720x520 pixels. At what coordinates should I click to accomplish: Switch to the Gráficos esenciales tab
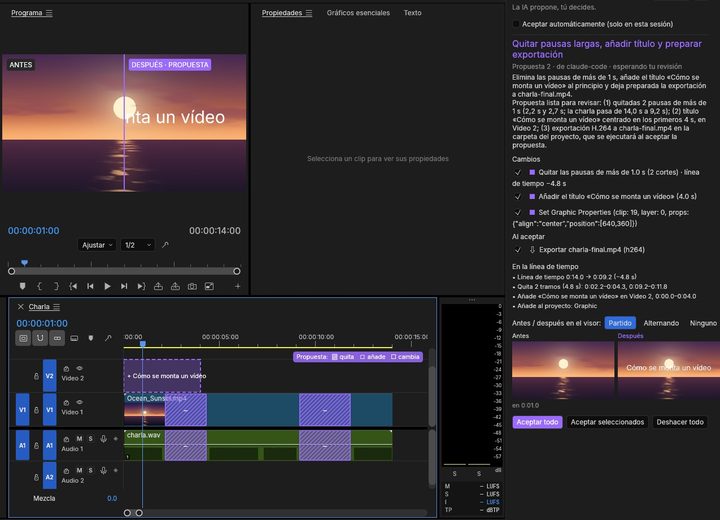[358, 13]
